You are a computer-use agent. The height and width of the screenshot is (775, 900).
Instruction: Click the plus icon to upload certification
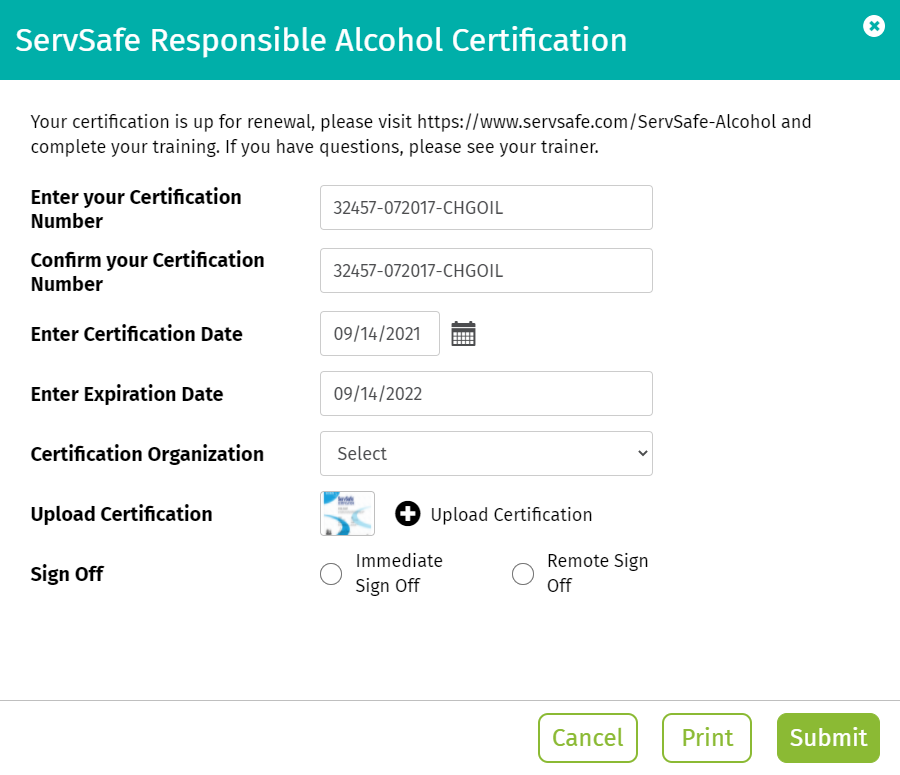pos(408,514)
